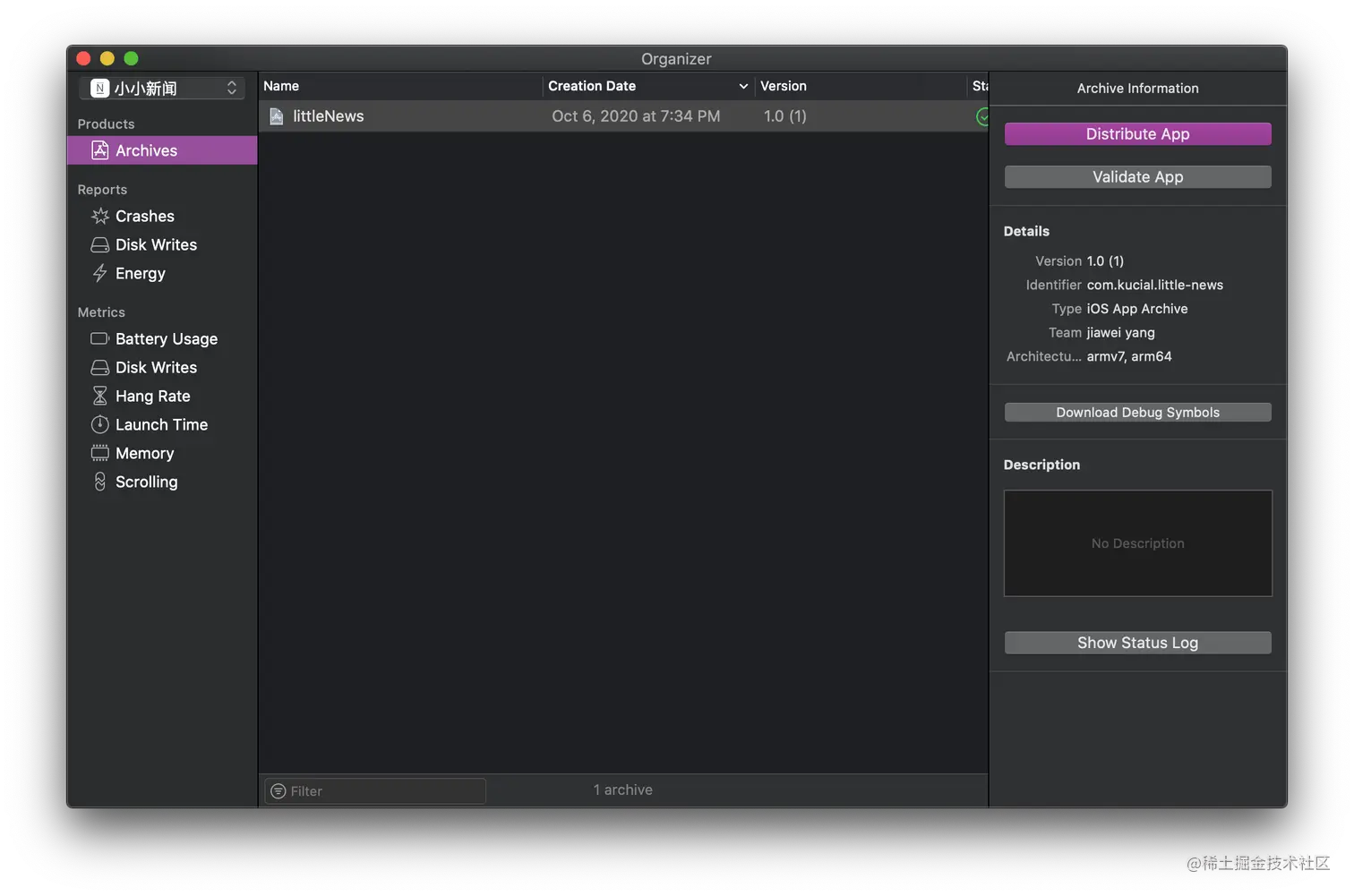The height and width of the screenshot is (896, 1354).
Task: Open Launch Time metrics
Action: click(162, 424)
